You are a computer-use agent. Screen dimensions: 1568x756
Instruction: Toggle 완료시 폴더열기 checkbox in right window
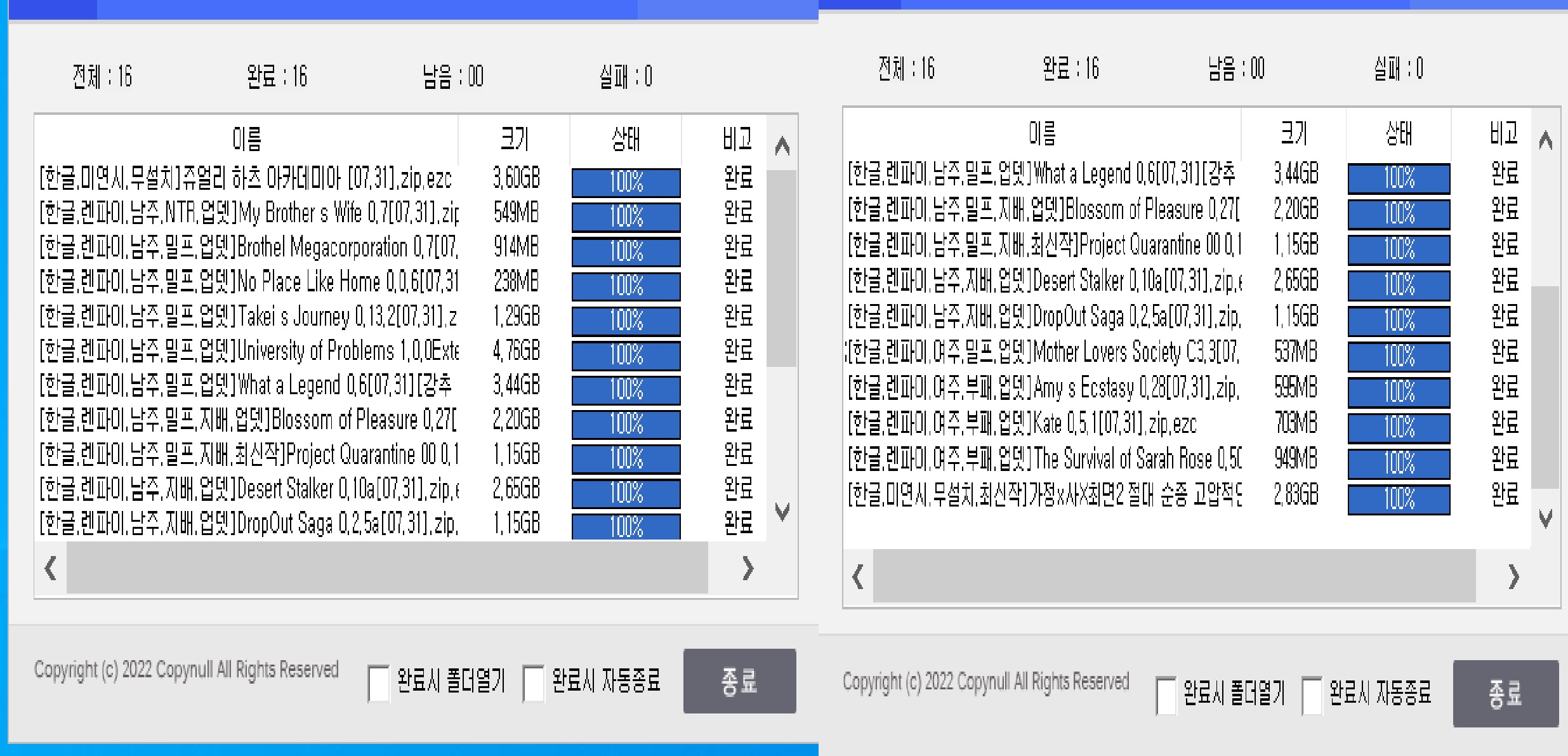click(1166, 695)
